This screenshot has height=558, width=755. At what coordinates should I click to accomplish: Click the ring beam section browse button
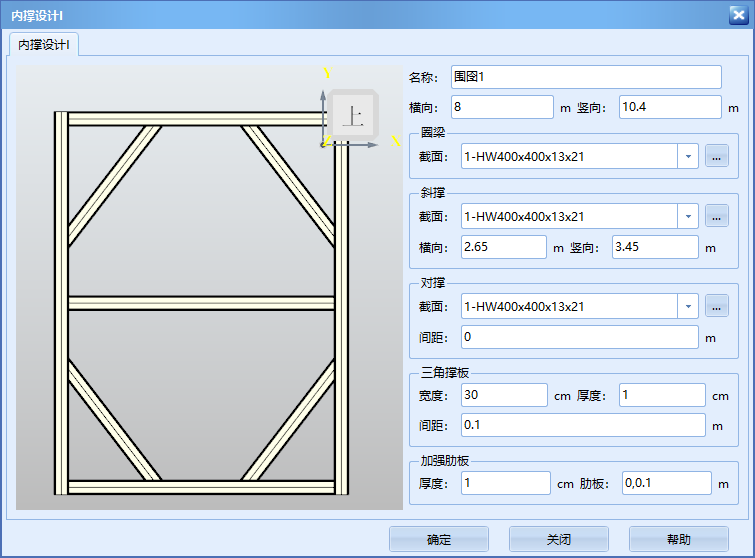(716, 156)
